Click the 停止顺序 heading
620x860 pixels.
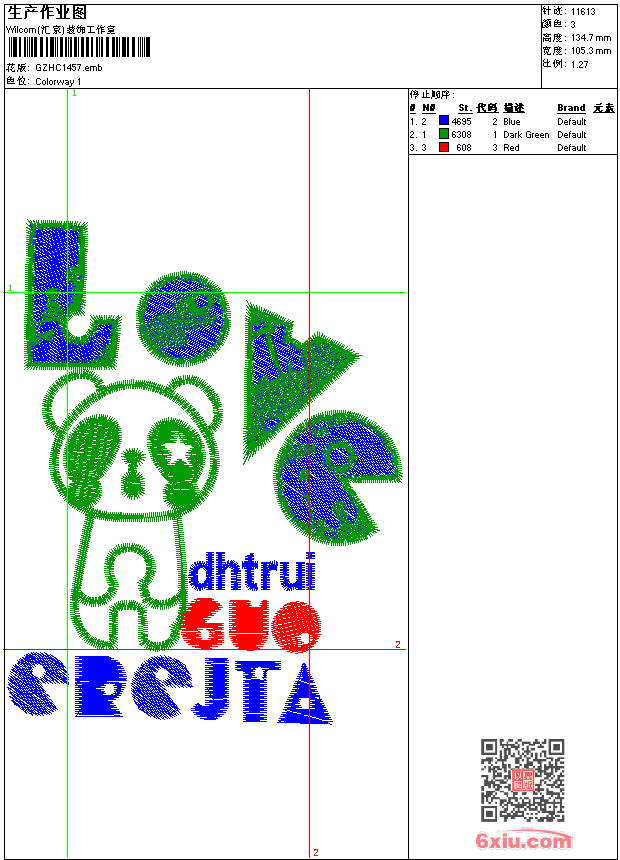[x=432, y=94]
